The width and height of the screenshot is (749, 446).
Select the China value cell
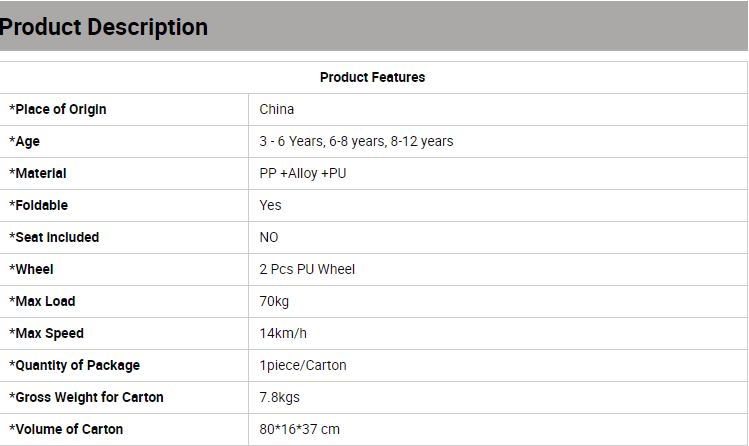tap(277, 109)
